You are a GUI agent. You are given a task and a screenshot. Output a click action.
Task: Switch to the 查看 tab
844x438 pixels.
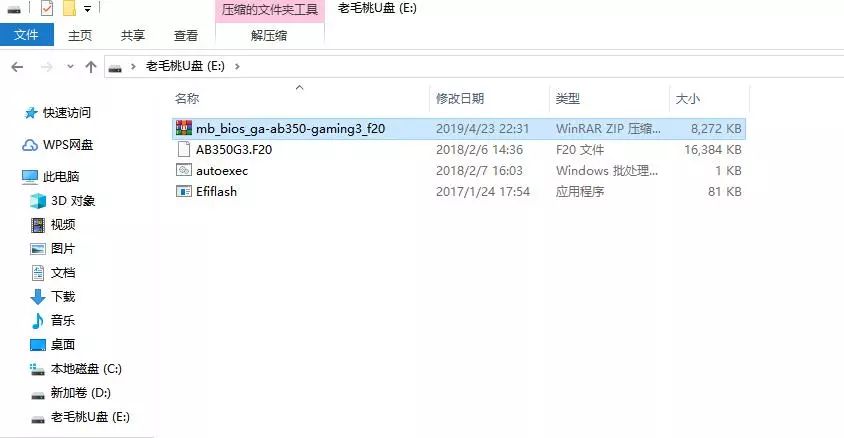[x=186, y=36]
